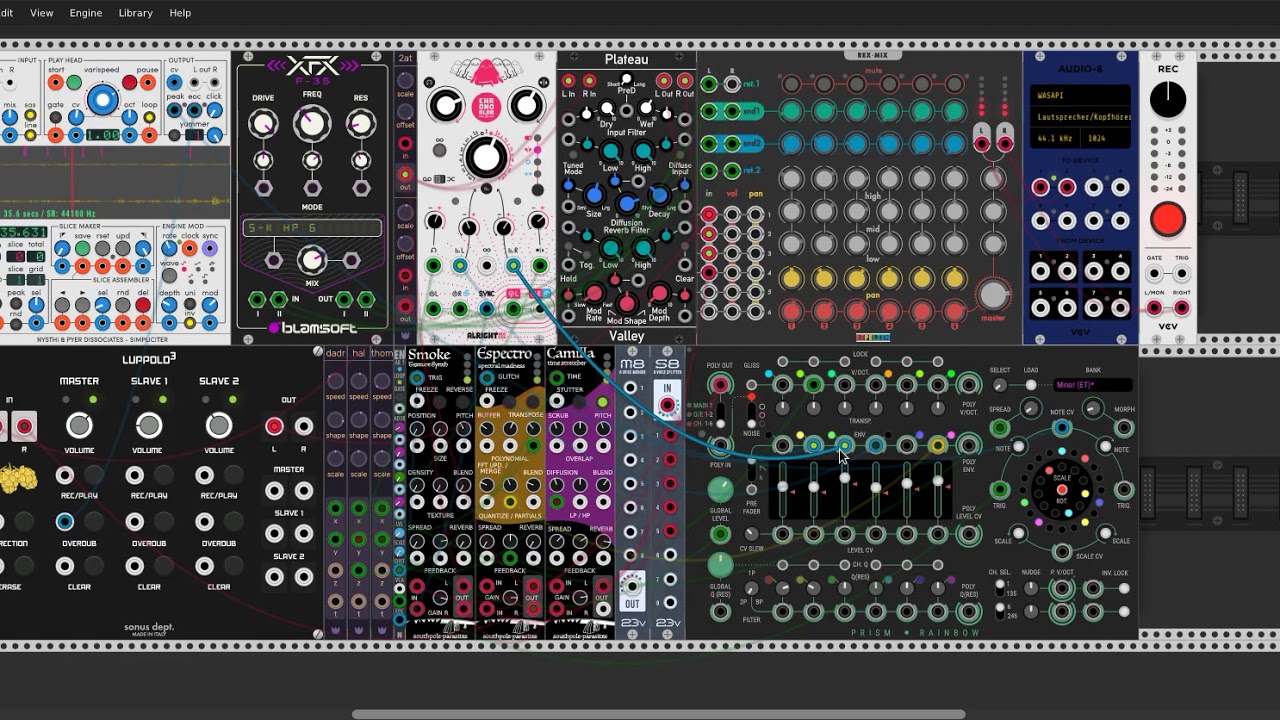Click Audio-8 FROM DEVICE channel 1 jack

point(1042,272)
